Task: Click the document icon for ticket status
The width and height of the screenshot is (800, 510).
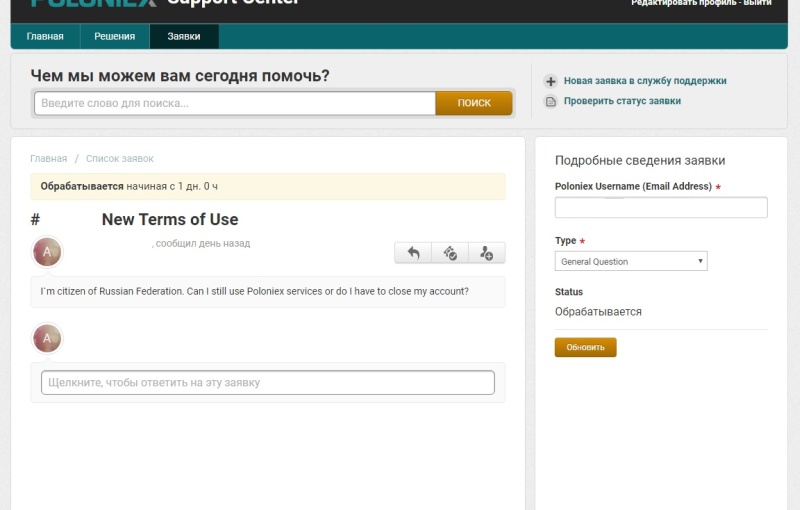Action: click(551, 101)
